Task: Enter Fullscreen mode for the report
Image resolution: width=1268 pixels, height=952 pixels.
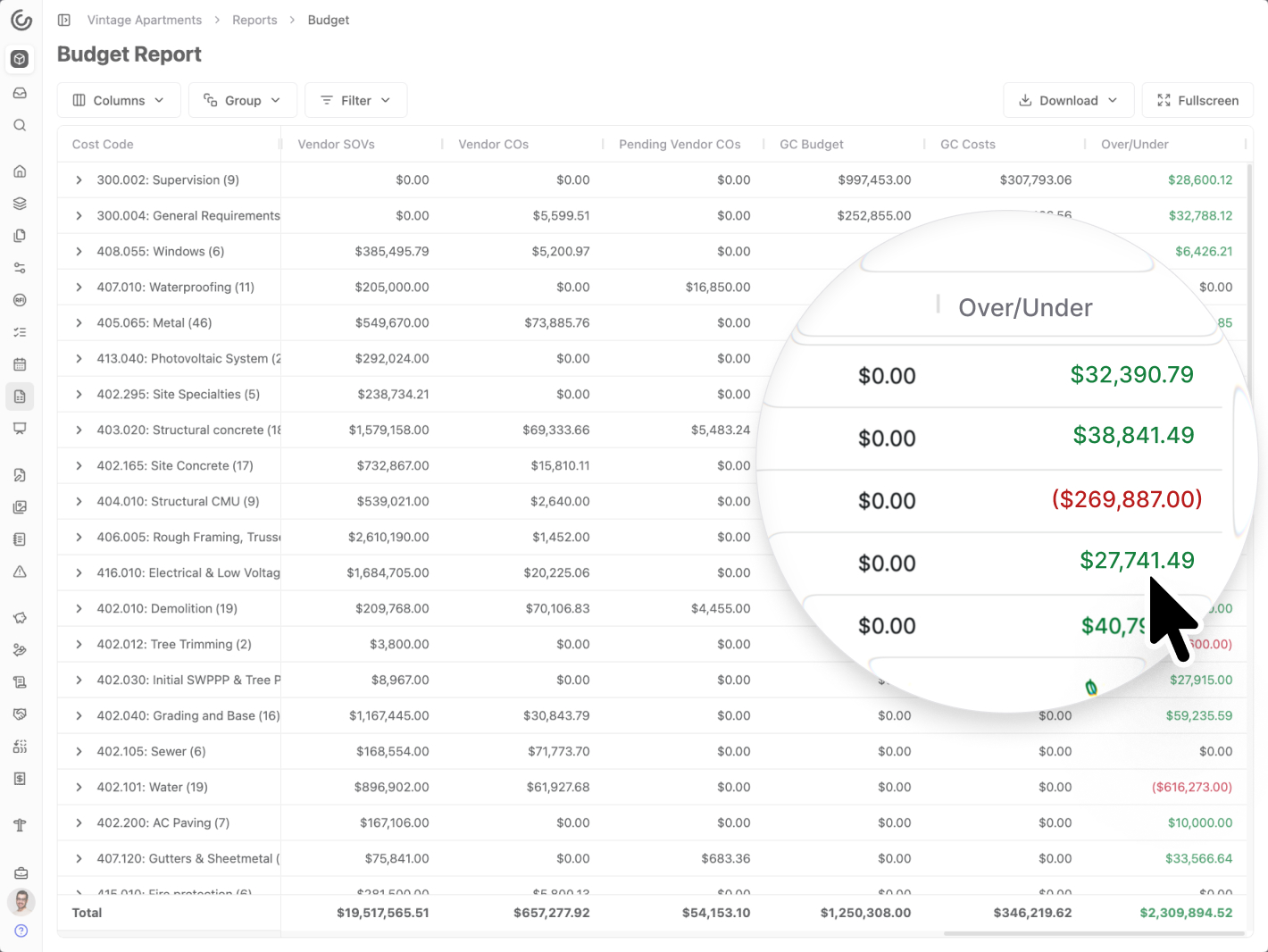Action: [x=1197, y=100]
